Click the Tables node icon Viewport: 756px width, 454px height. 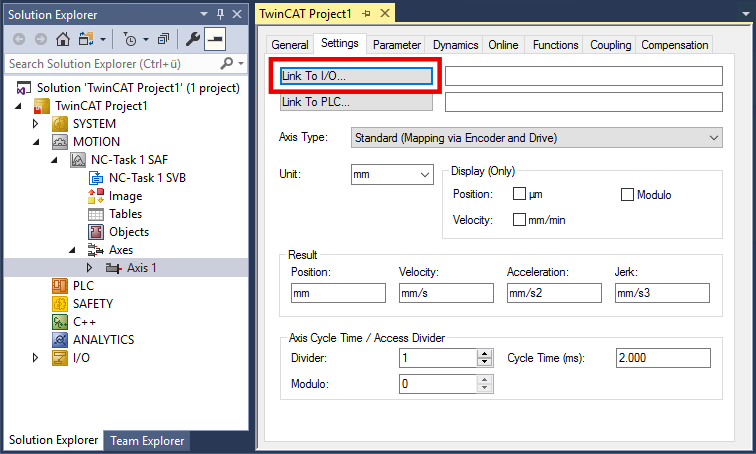click(x=96, y=214)
